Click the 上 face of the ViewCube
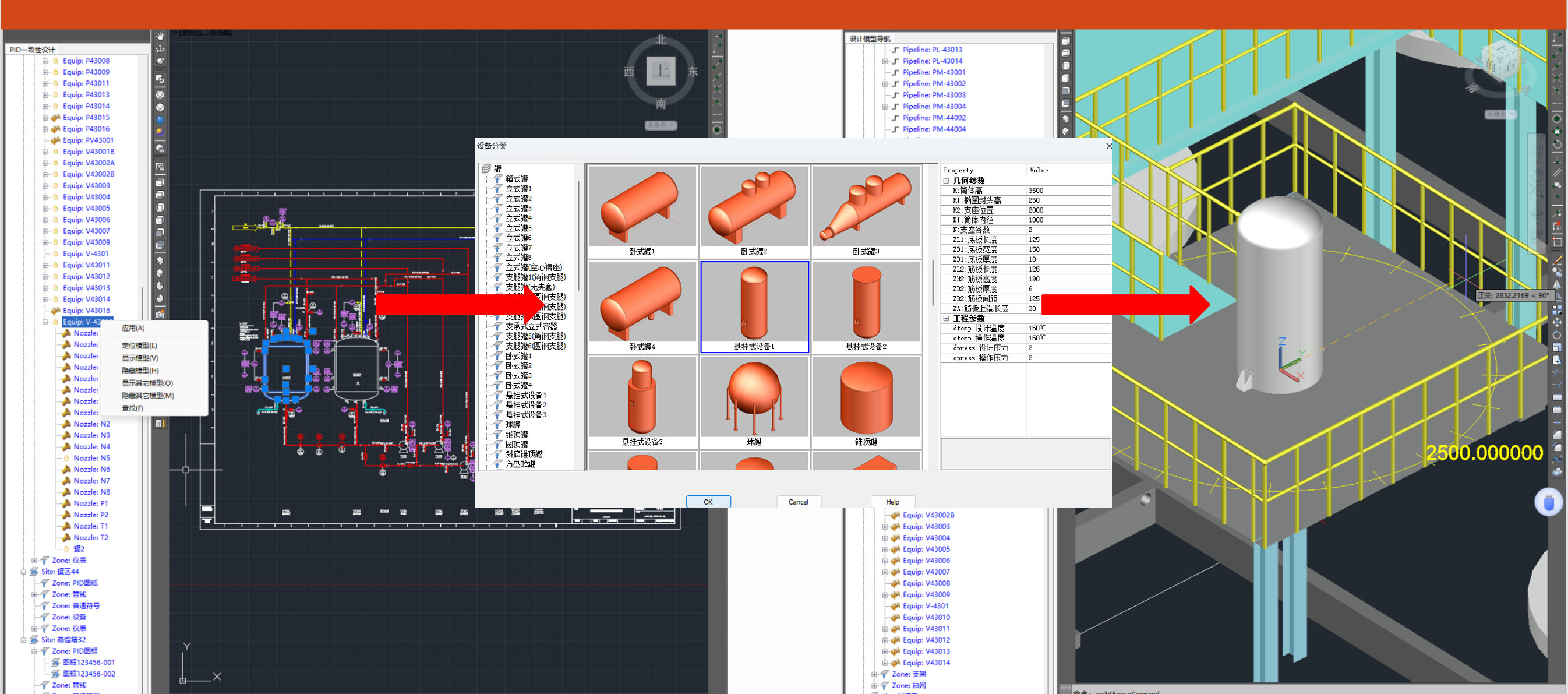 pyautogui.click(x=661, y=71)
